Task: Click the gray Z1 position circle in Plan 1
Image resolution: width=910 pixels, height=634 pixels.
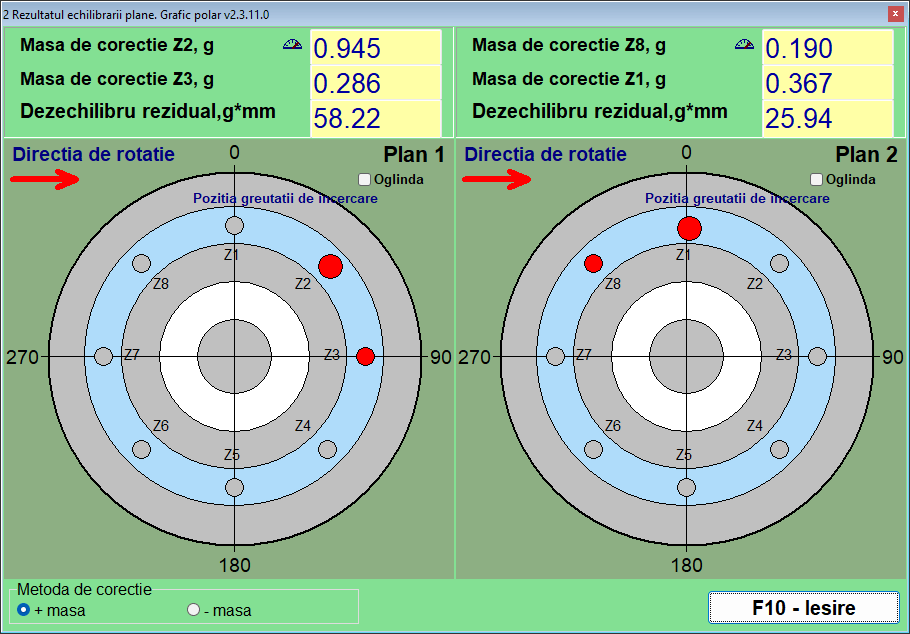Action: point(234,225)
